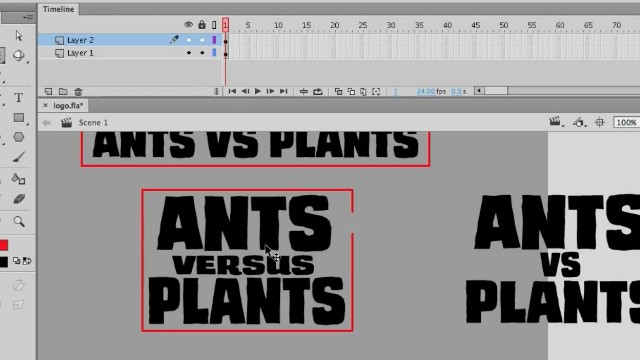Open the black fill color swatch
The height and width of the screenshot is (360, 640).
coord(4,262)
